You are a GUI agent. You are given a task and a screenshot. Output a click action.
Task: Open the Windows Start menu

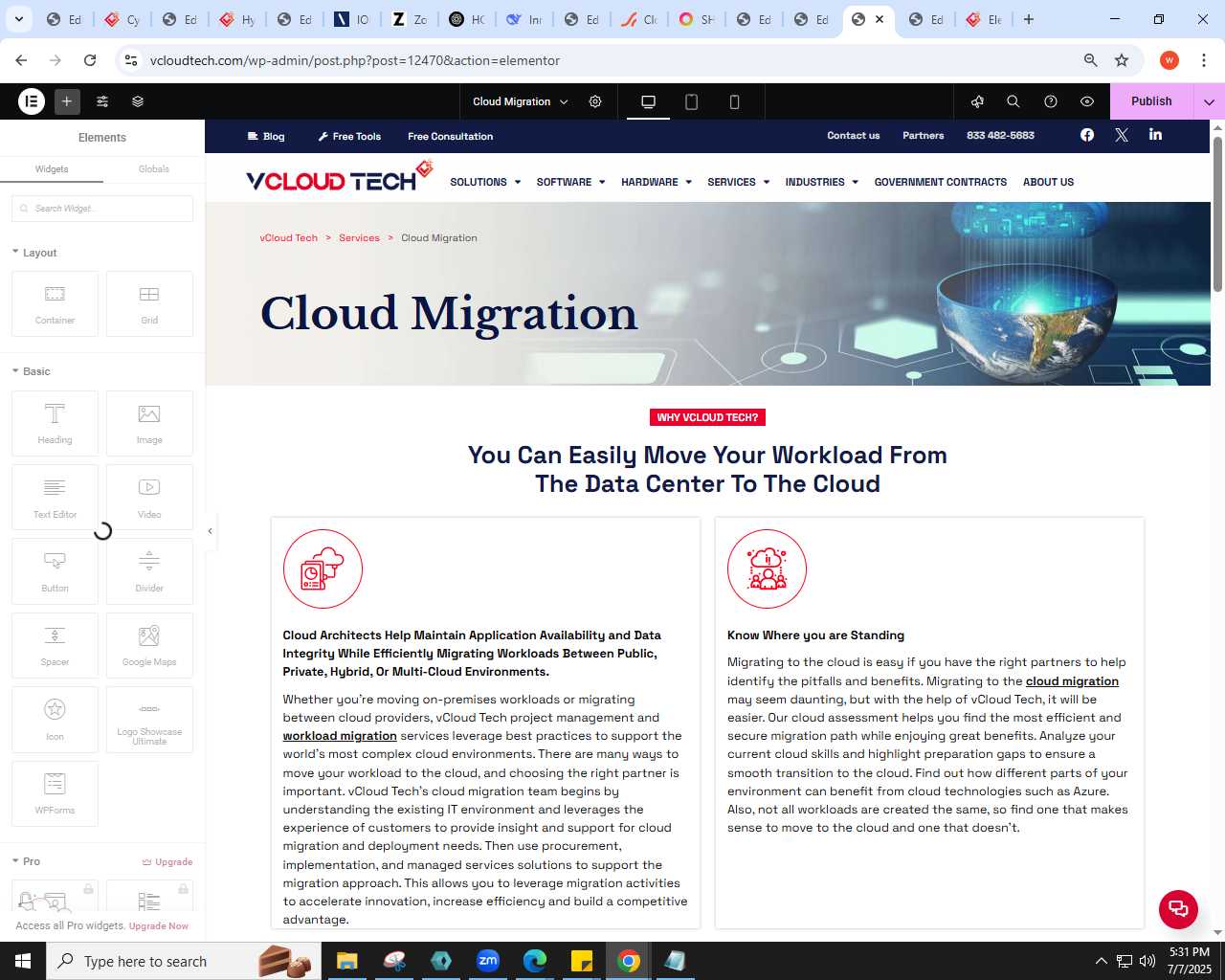click(x=23, y=961)
